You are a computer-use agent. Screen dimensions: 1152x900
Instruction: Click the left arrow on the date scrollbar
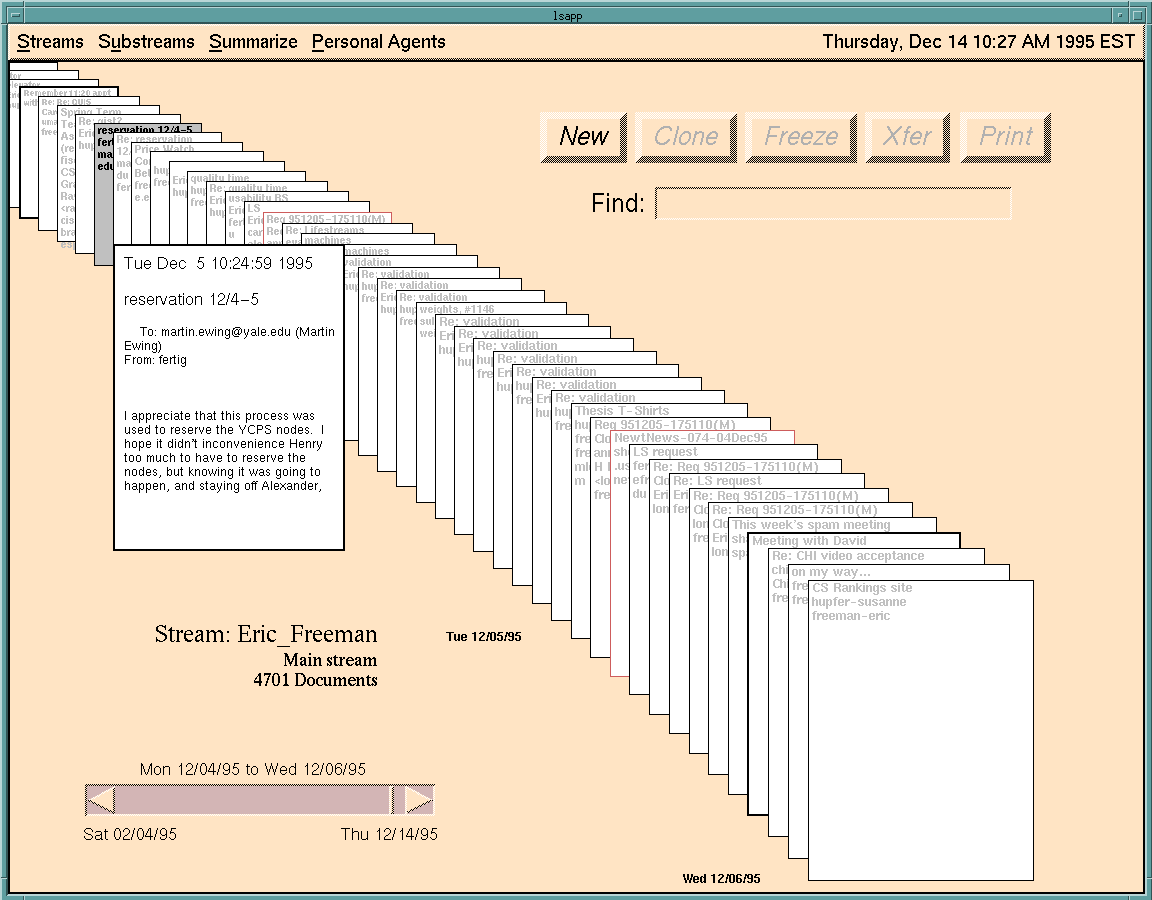pos(101,800)
